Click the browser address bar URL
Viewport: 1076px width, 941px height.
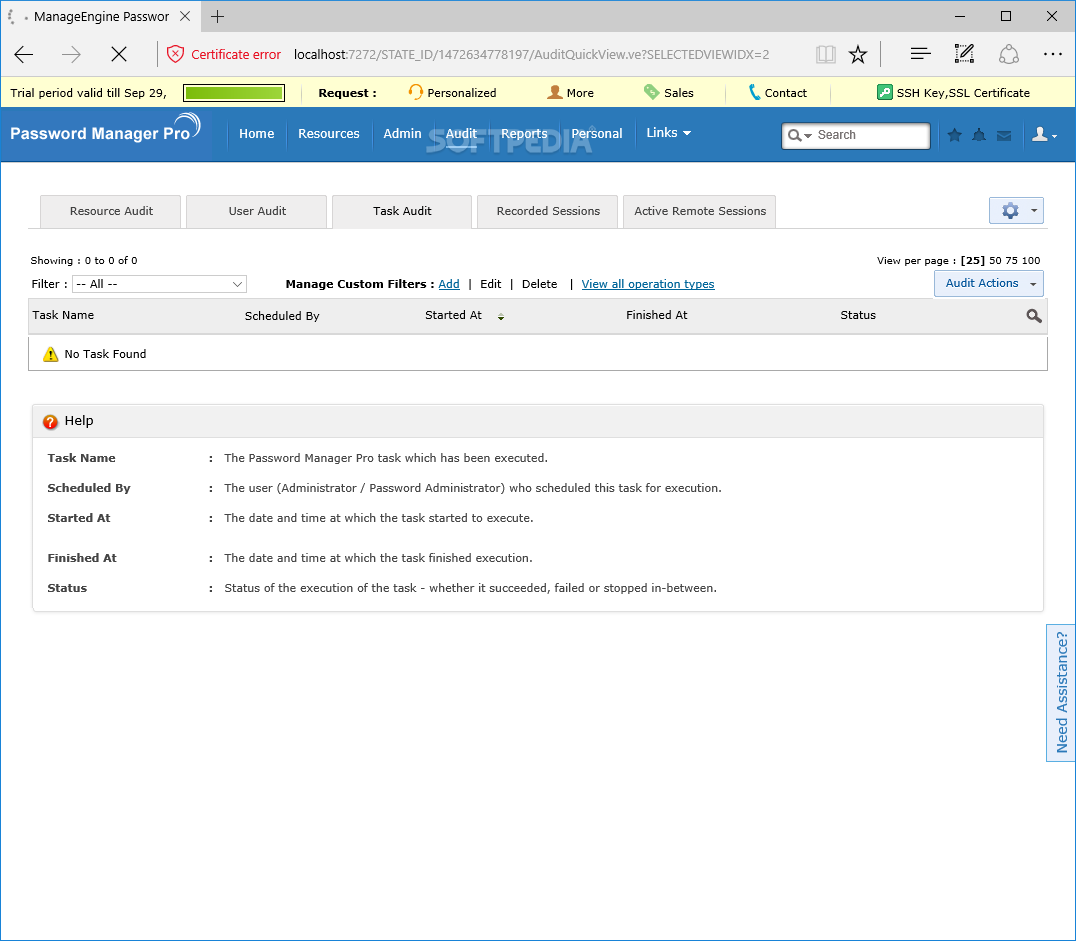click(x=531, y=54)
